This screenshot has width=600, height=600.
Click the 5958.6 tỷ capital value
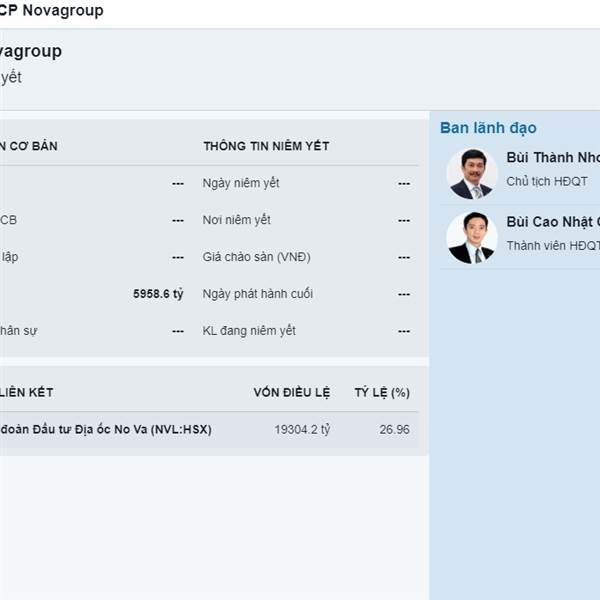pos(158,294)
